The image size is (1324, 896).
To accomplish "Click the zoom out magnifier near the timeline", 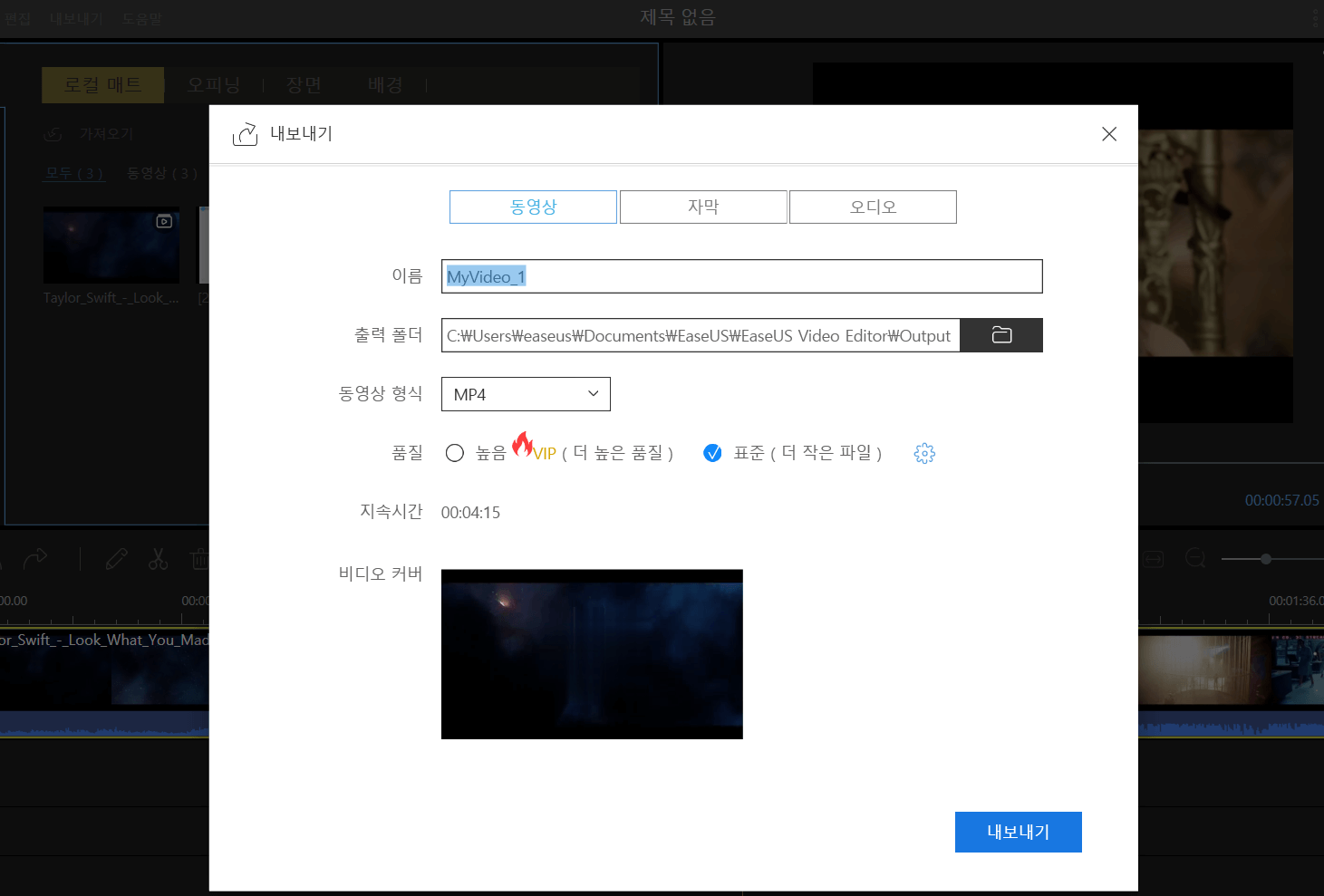I will click(x=1195, y=559).
